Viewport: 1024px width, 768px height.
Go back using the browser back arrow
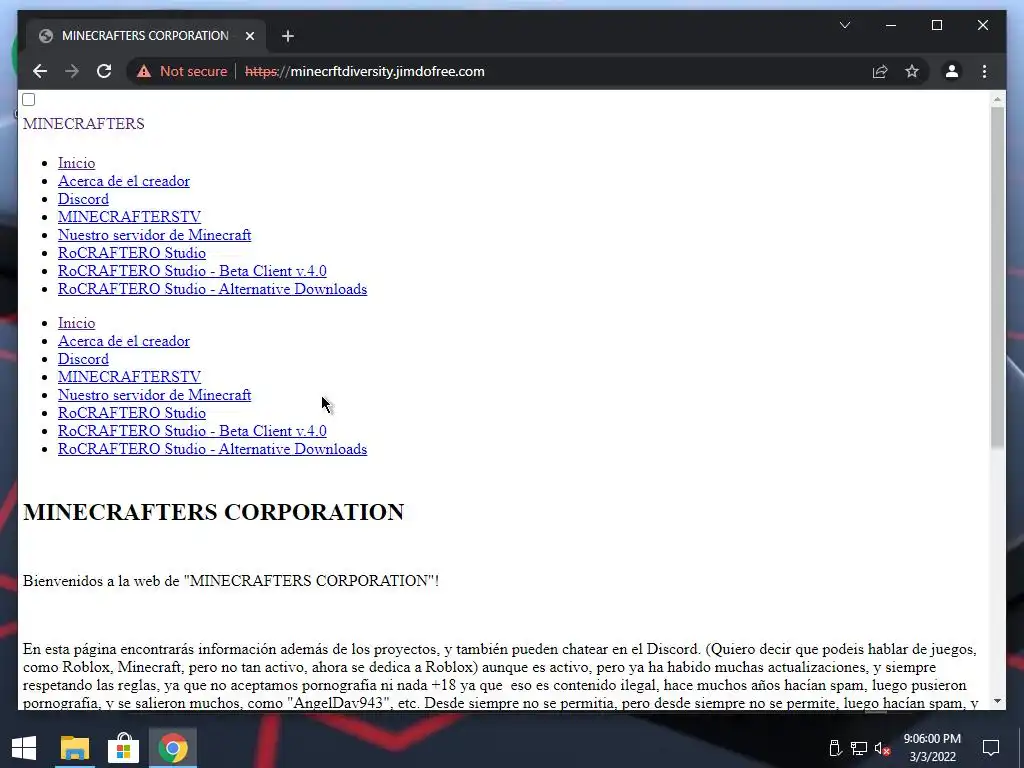(40, 71)
